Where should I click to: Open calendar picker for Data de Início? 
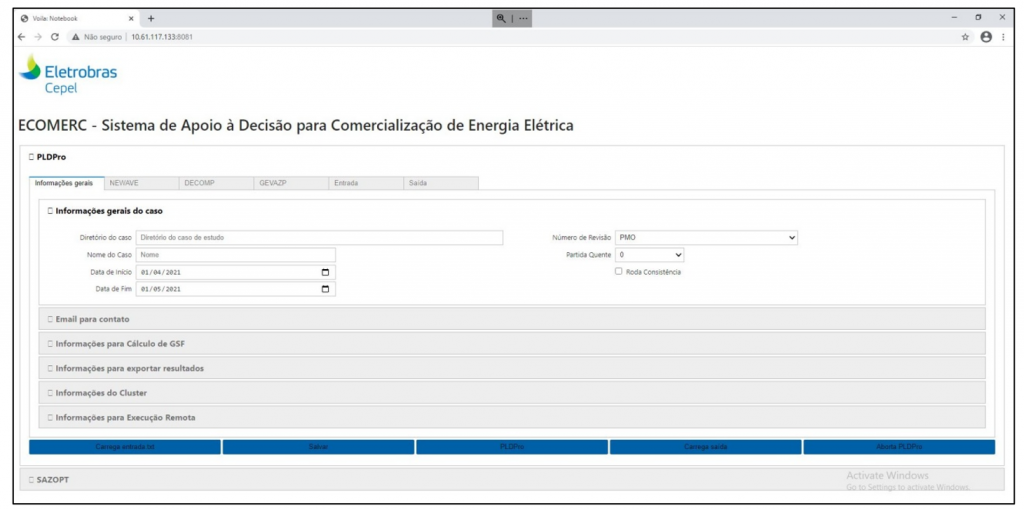325,272
